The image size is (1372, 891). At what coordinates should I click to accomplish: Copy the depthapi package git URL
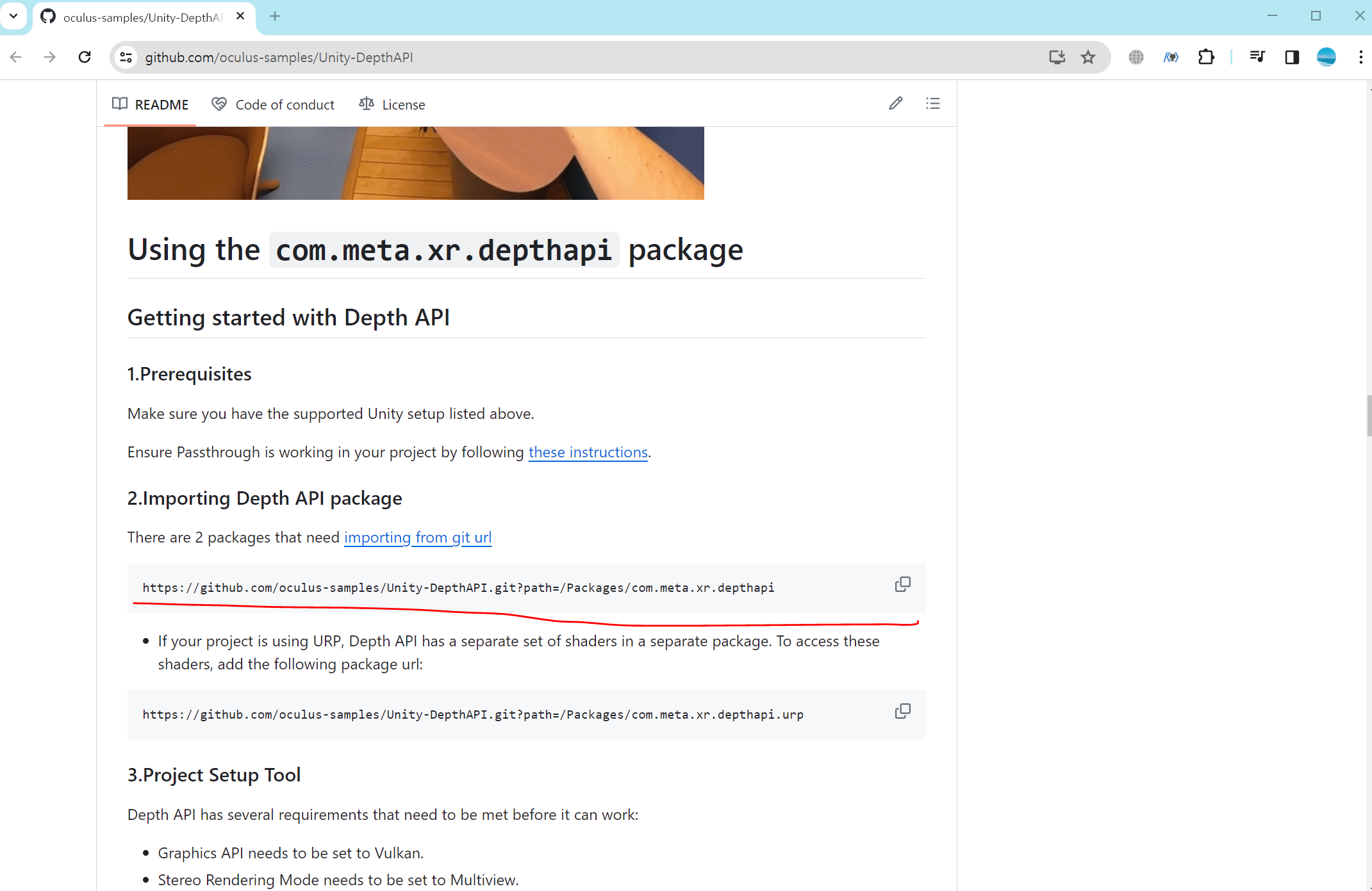[x=902, y=584]
